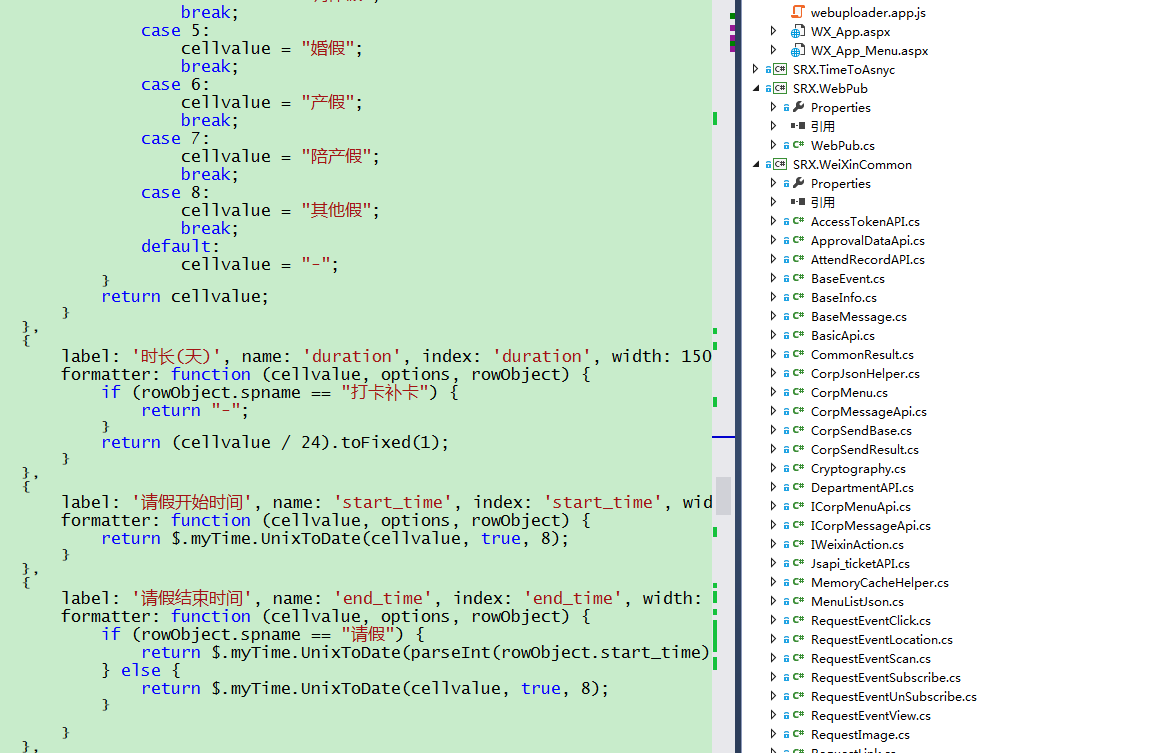
Task: Collapse the SRX.WeiXinCommon project tree
Action: click(756, 165)
